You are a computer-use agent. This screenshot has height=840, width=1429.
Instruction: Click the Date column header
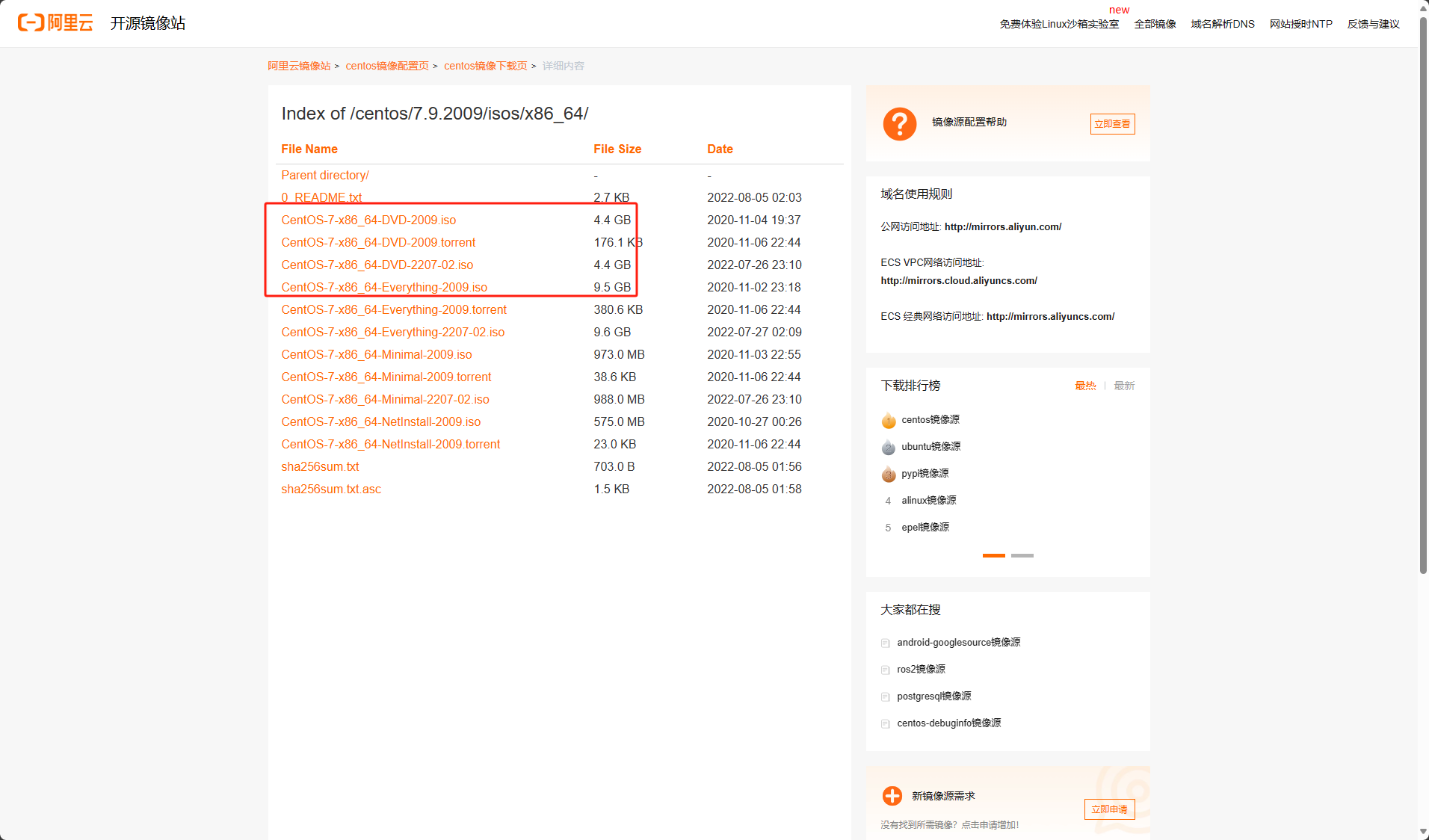coord(720,149)
